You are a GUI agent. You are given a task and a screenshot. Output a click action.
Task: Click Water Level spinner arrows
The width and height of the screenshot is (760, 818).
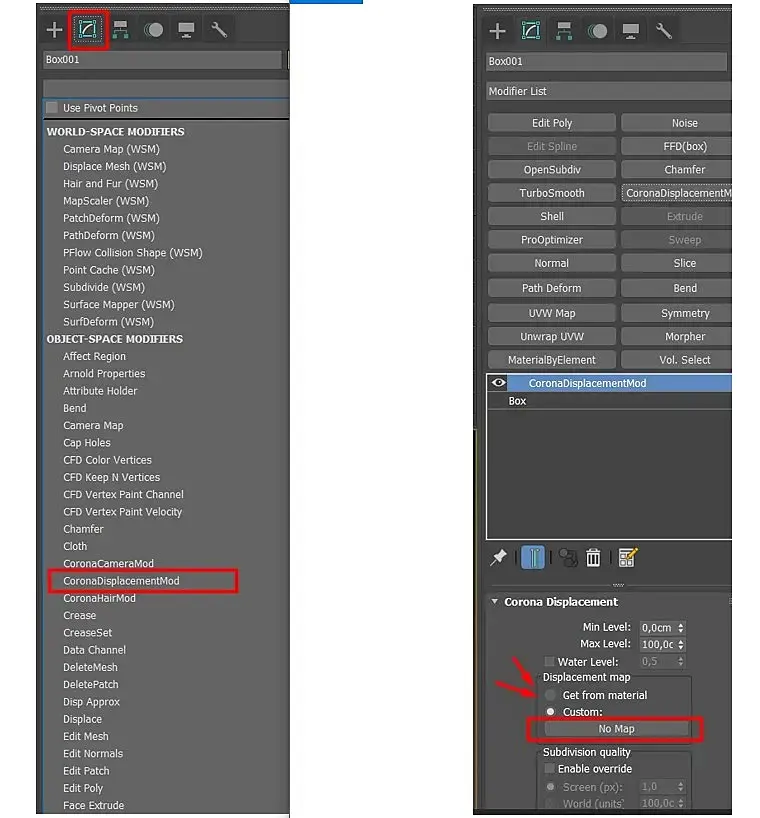680,661
